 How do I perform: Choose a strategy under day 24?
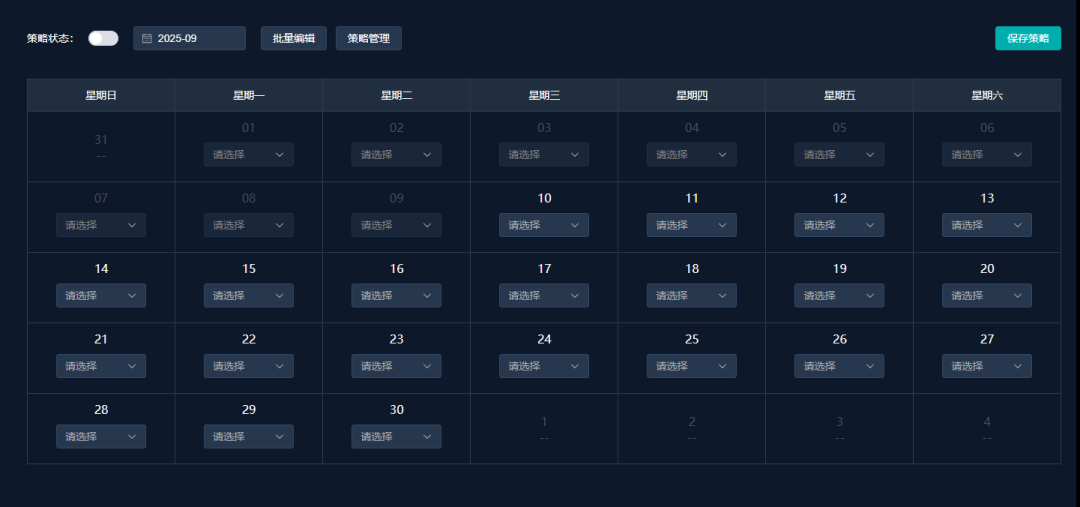click(544, 366)
